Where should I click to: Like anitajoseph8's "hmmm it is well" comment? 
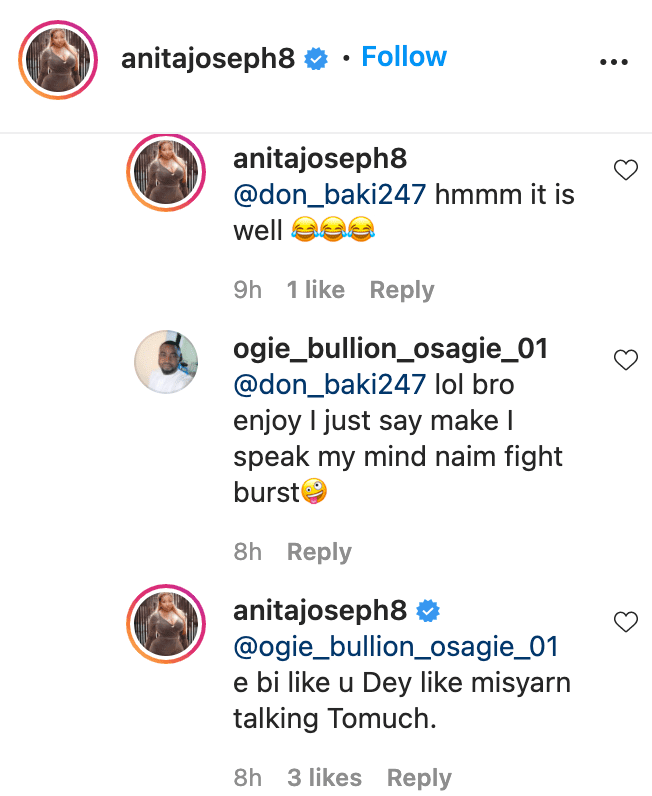point(625,170)
